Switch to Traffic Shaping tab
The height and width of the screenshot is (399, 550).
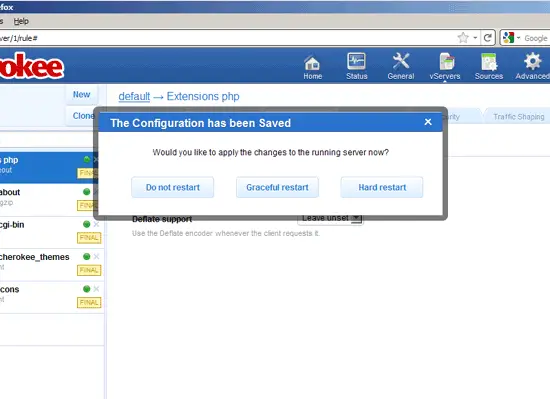[518, 117]
